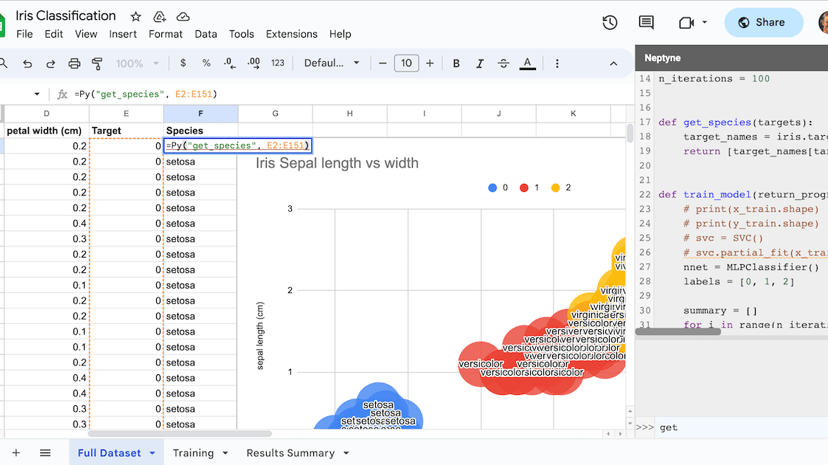Open the View menu
The width and height of the screenshot is (828, 465).
tap(86, 34)
